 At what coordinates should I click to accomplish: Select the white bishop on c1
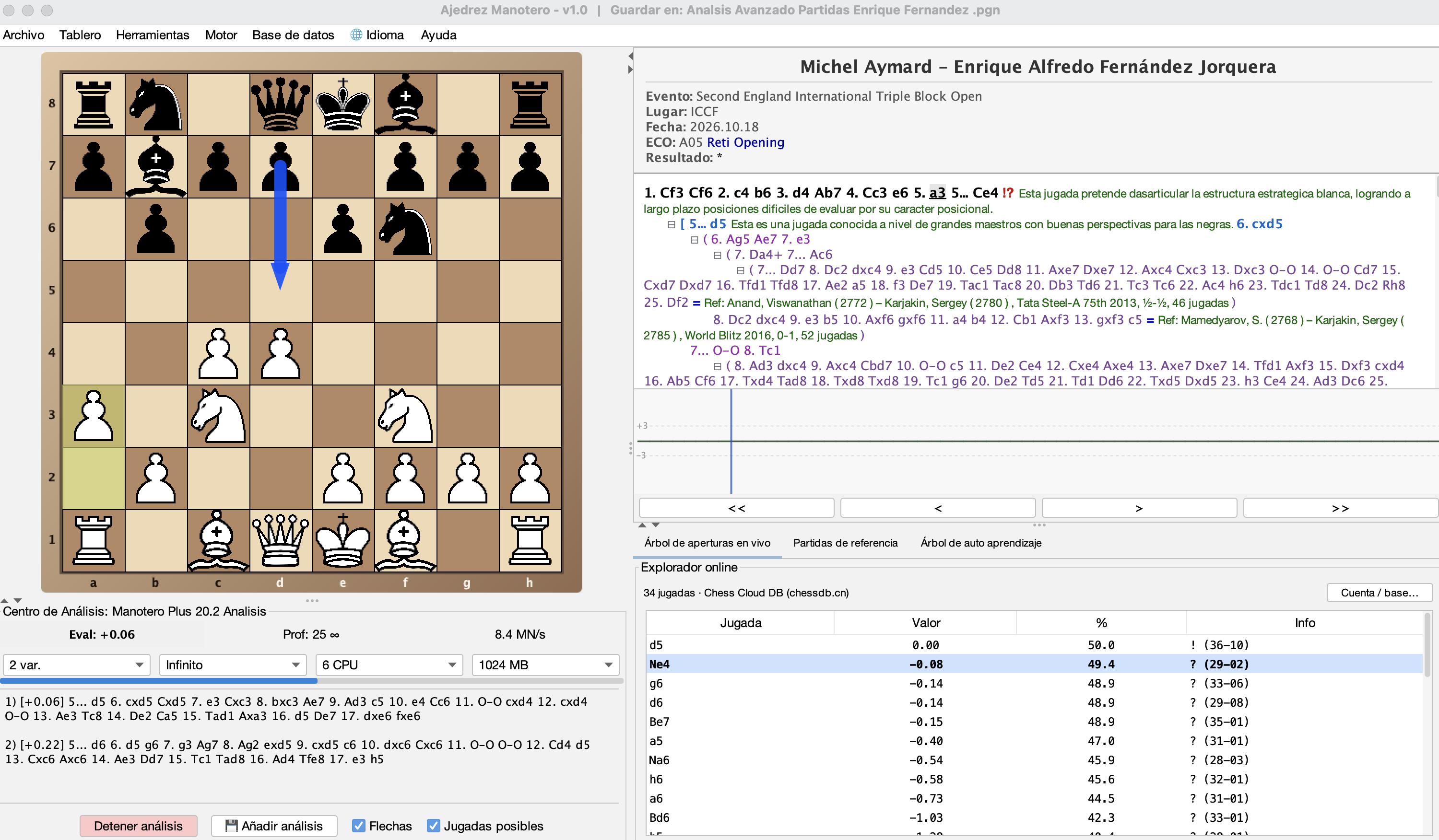[218, 540]
